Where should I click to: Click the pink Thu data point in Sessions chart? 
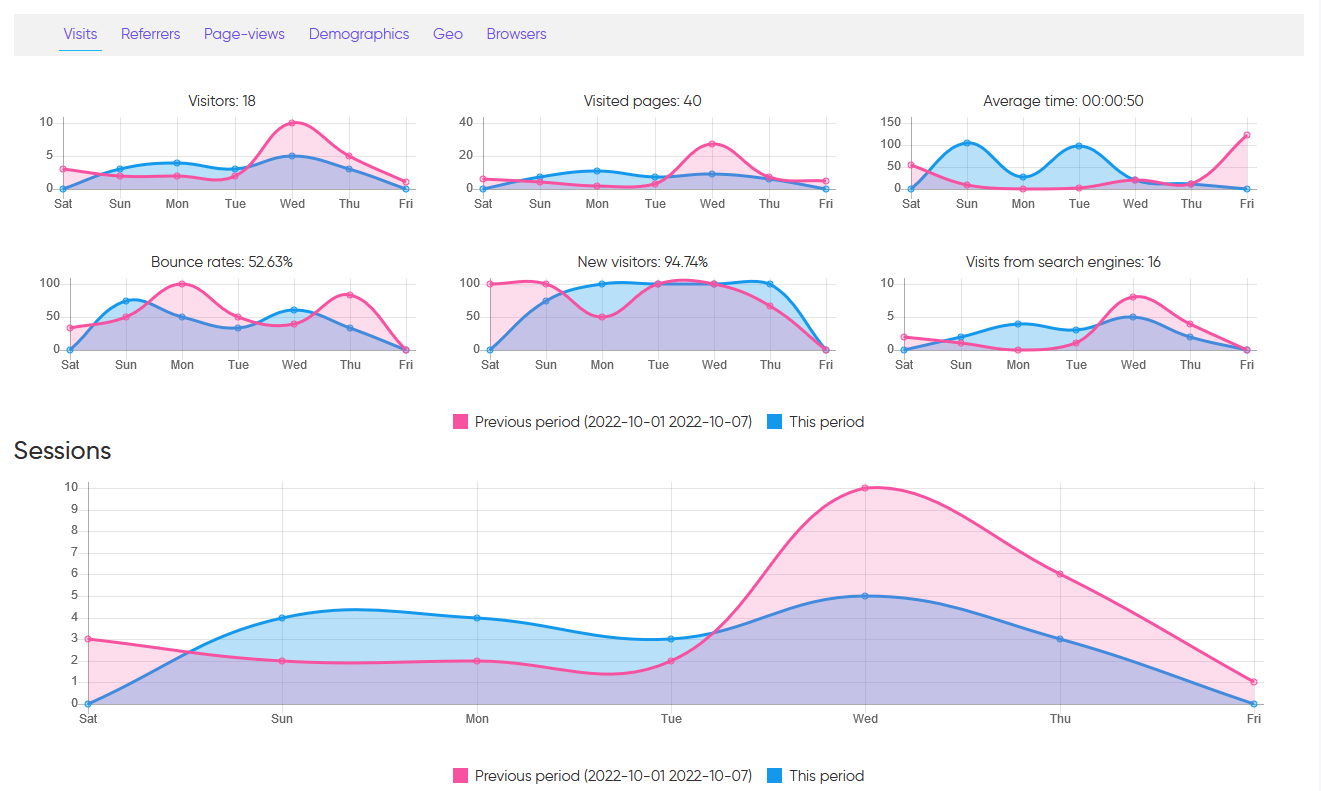coord(1059,574)
